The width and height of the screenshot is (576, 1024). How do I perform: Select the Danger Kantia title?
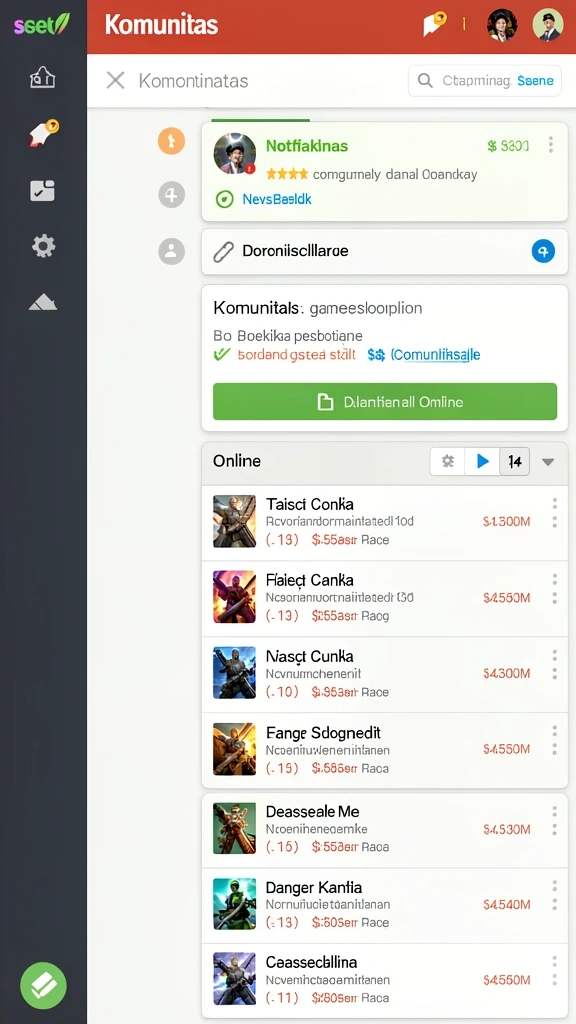pyautogui.click(x=313, y=888)
